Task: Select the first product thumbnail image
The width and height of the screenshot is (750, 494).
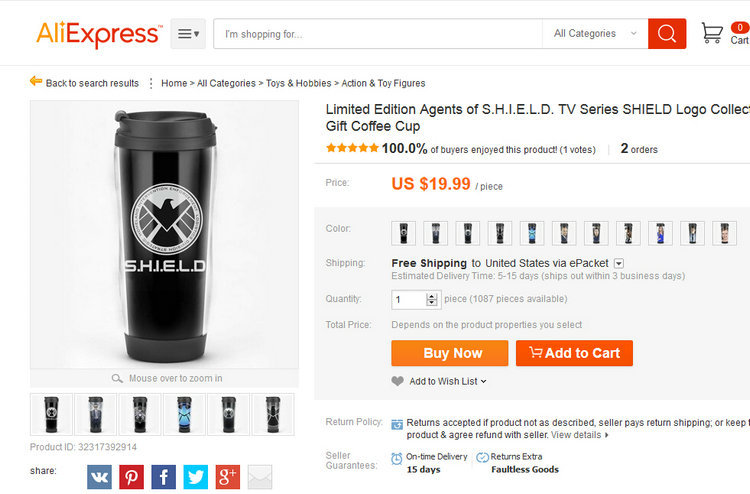Action: click(x=51, y=414)
